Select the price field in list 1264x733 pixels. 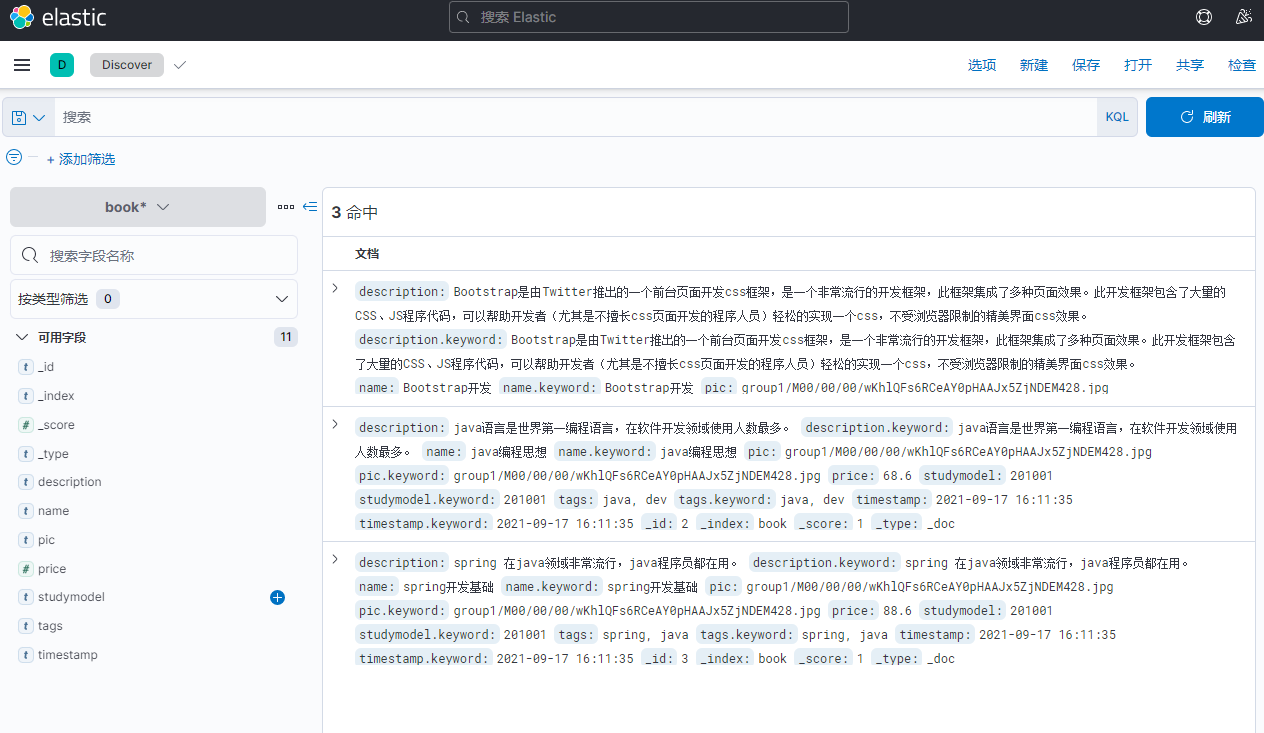coord(52,569)
